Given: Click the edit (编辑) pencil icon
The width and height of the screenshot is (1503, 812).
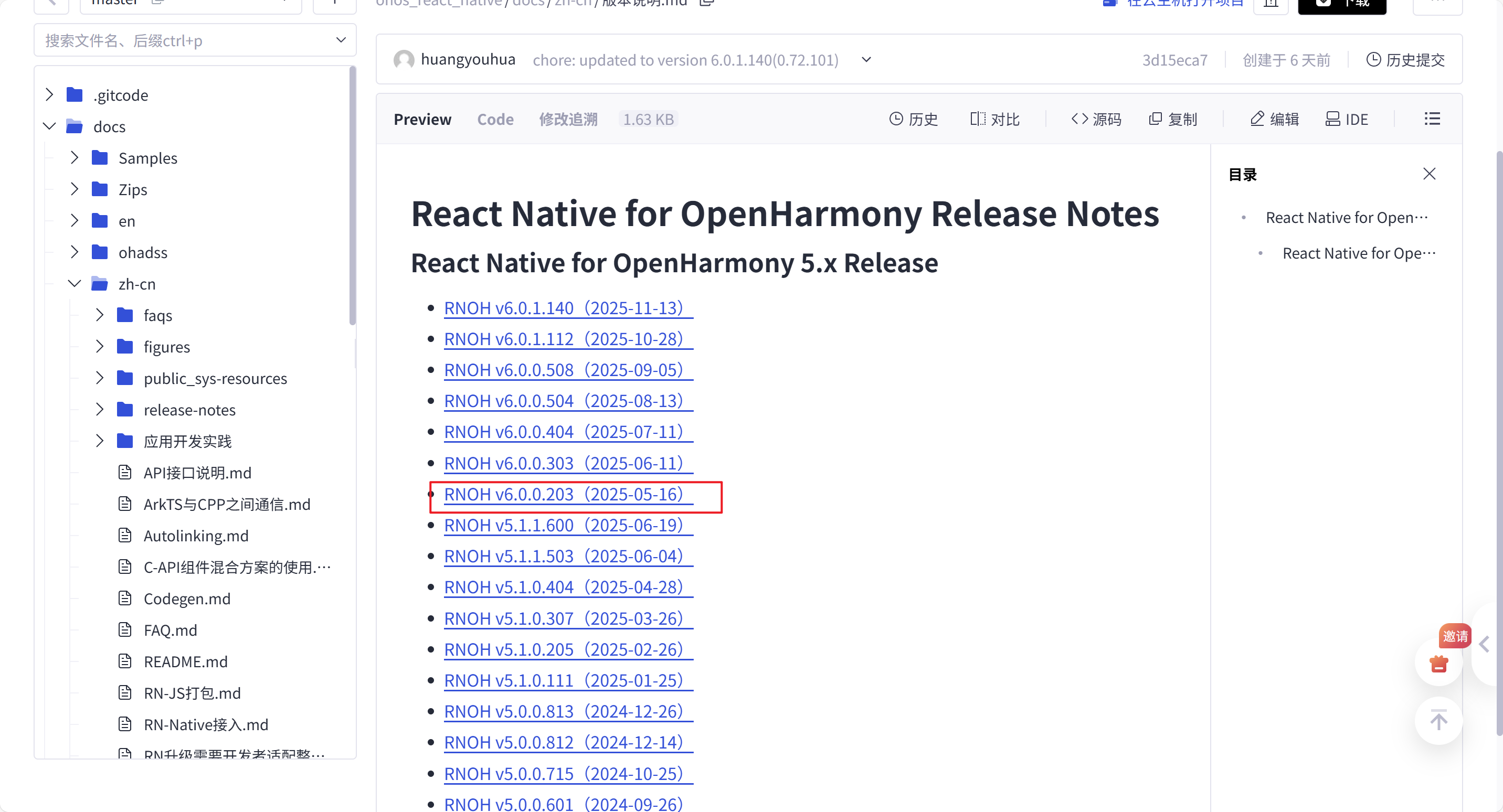Looking at the screenshot, I should point(1257,119).
